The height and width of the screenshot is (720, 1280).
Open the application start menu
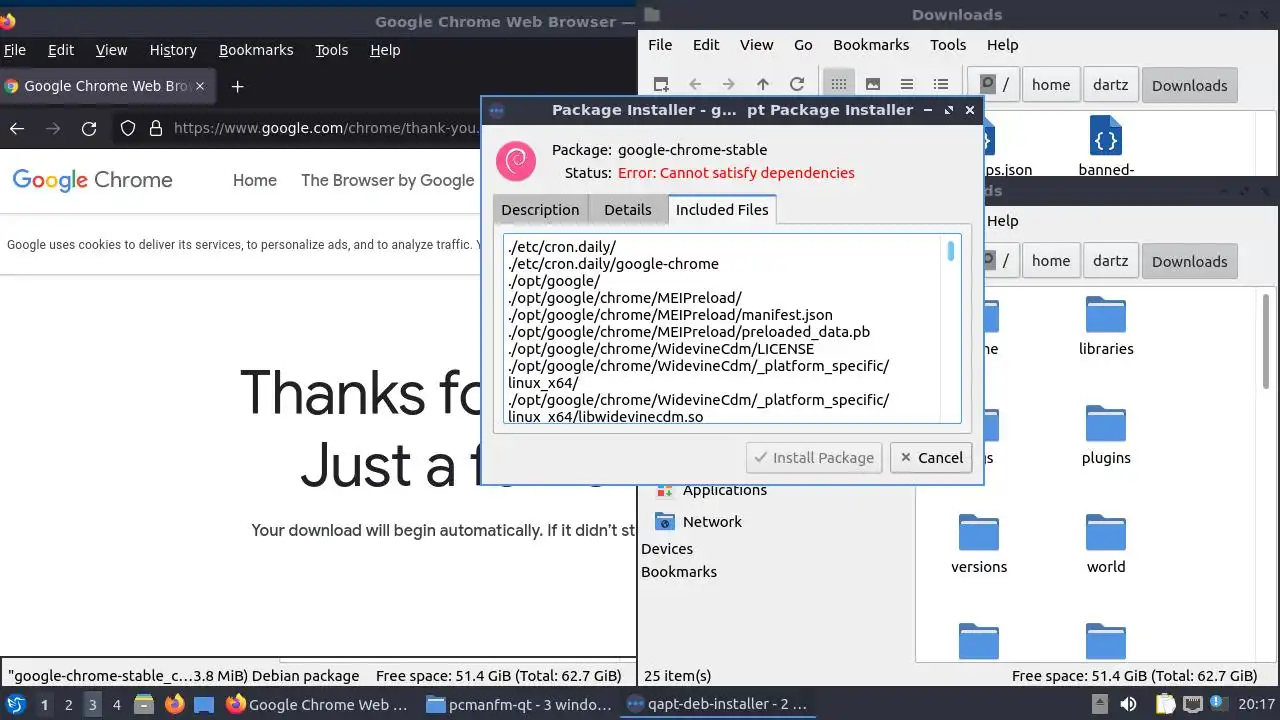pyautogui.click(x=16, y=704)
